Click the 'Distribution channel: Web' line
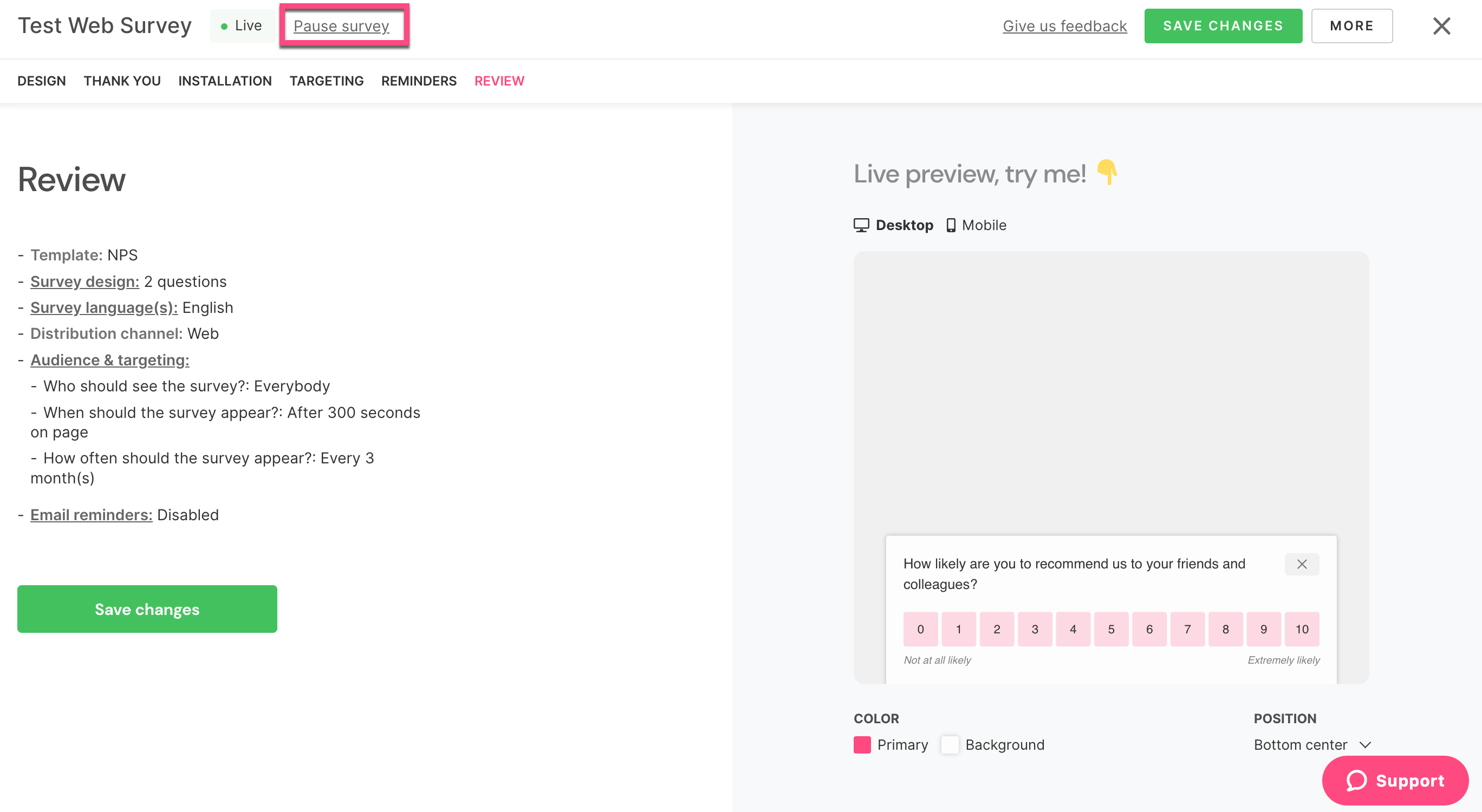 pyautogui.click(x=124, y=333)
